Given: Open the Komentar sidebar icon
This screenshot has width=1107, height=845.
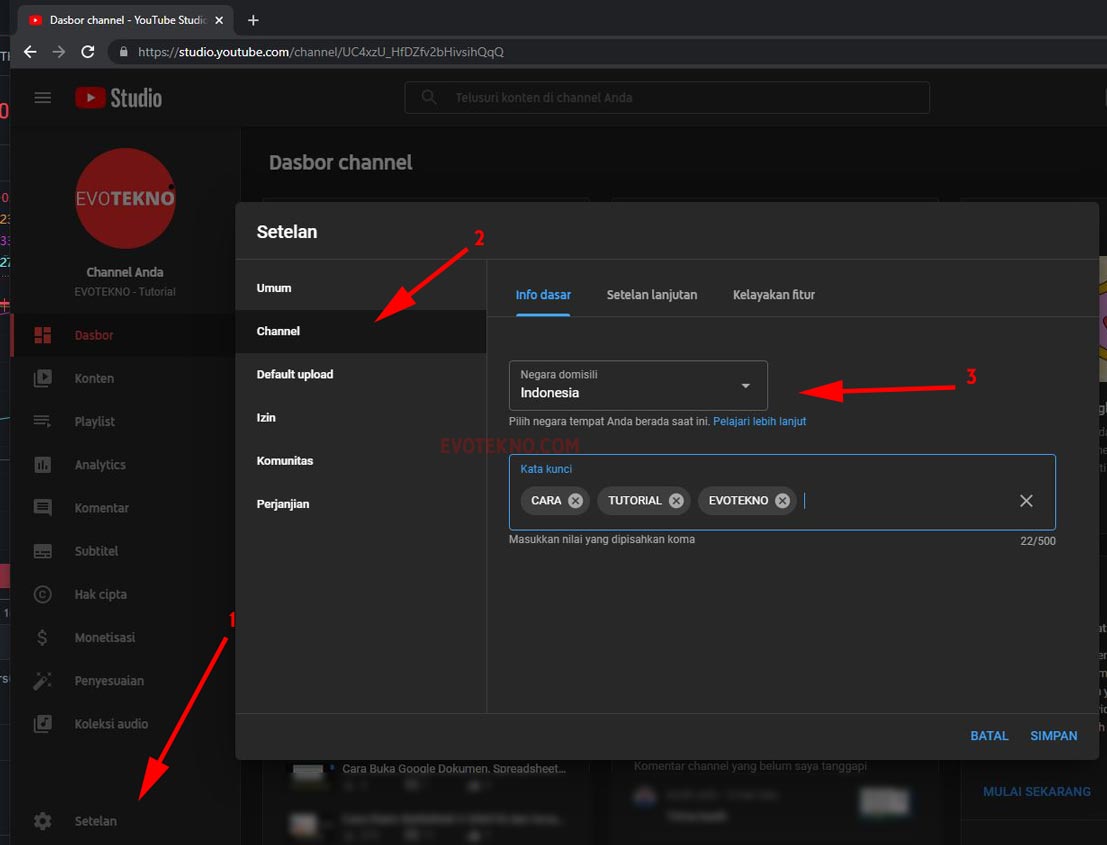Looking at the screenshot, I should coord(43,508).
